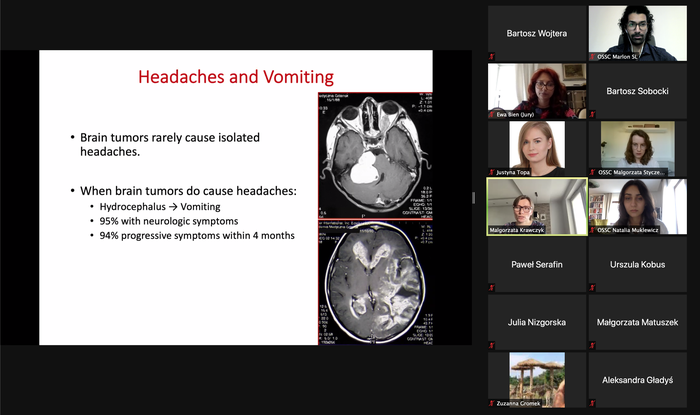This screenshot has width=700, height=415.
Task: Select Justyna Topa's video tile
Action: 537,145
